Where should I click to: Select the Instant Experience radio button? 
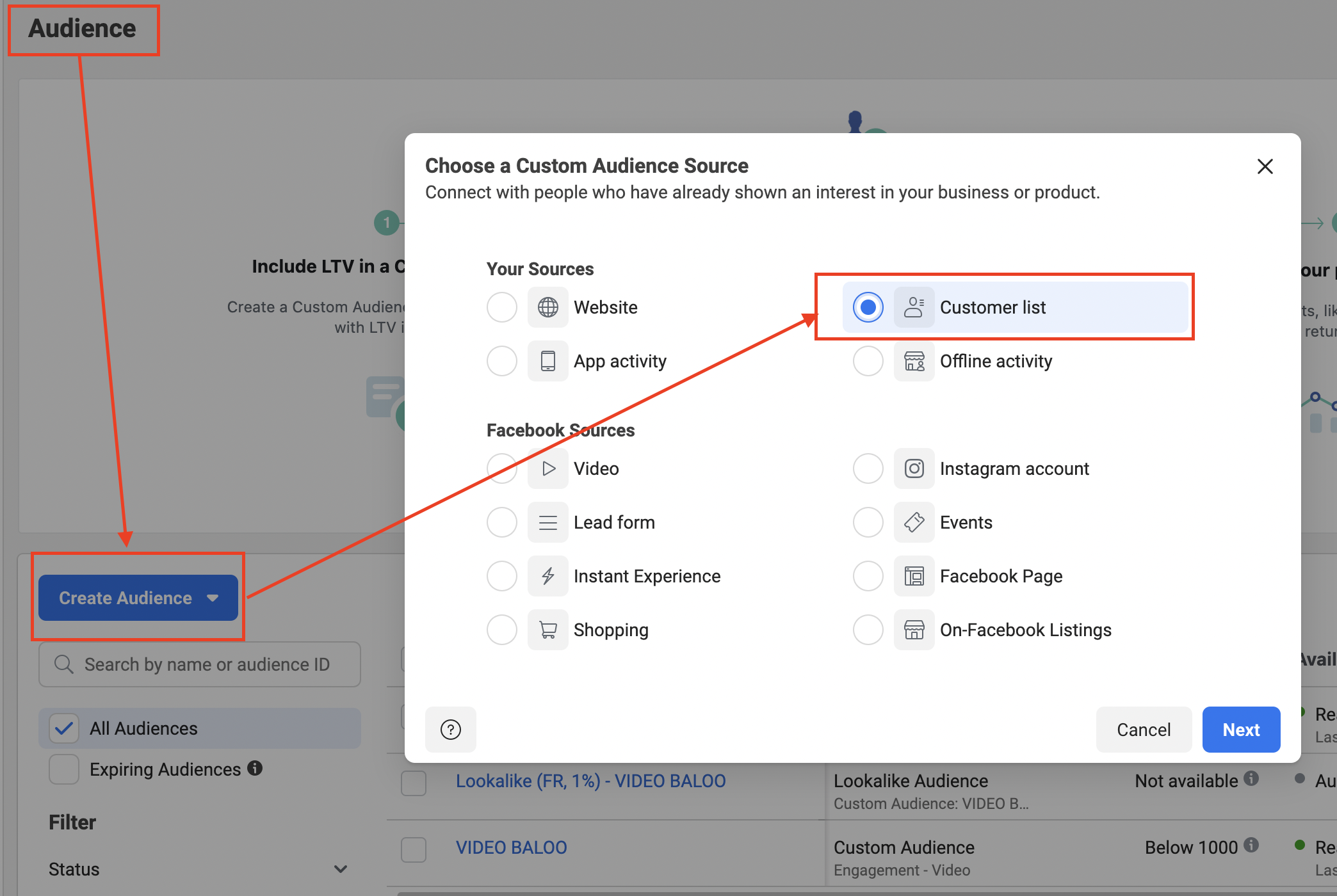[x=502, y=576]
